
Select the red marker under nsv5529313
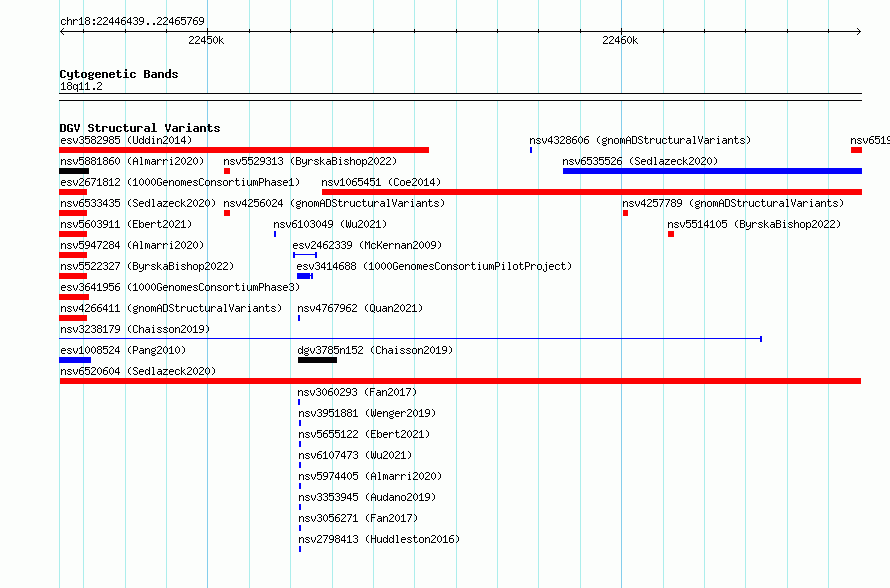(x=227, y=171)
